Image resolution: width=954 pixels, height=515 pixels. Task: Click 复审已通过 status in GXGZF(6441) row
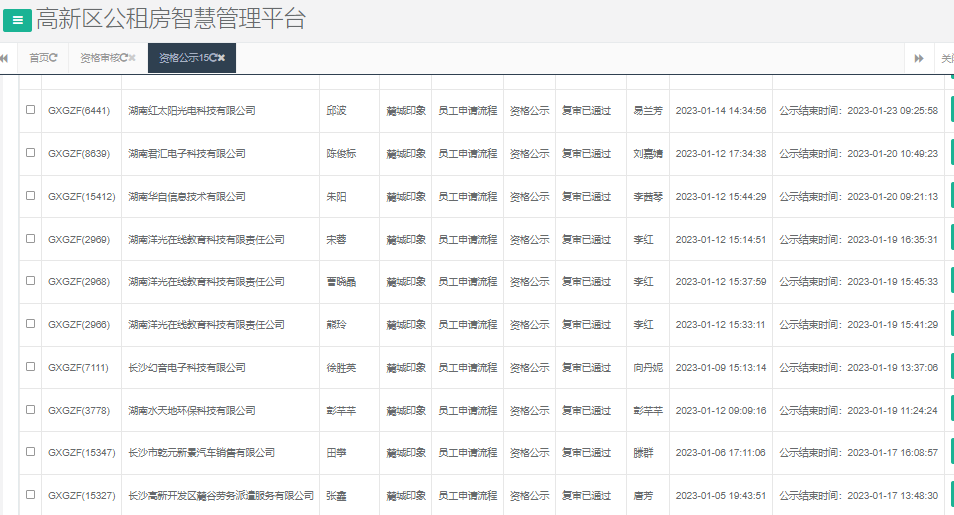pos(587,111)
